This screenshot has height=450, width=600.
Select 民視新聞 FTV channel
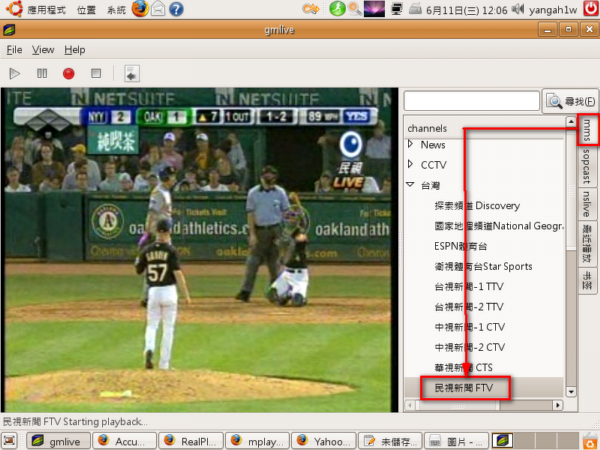click(x=464, y=388)
